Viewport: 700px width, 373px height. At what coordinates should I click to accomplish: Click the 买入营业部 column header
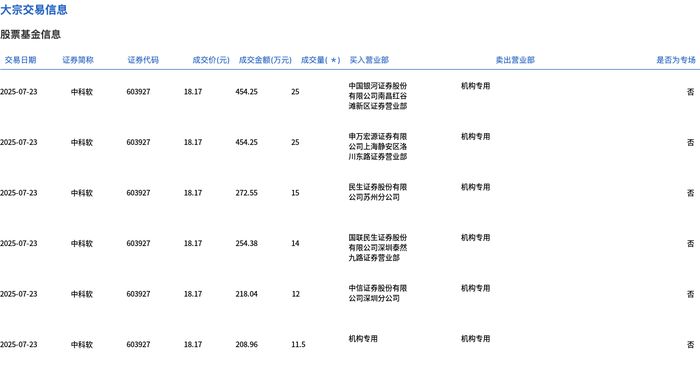click(369, 60)
